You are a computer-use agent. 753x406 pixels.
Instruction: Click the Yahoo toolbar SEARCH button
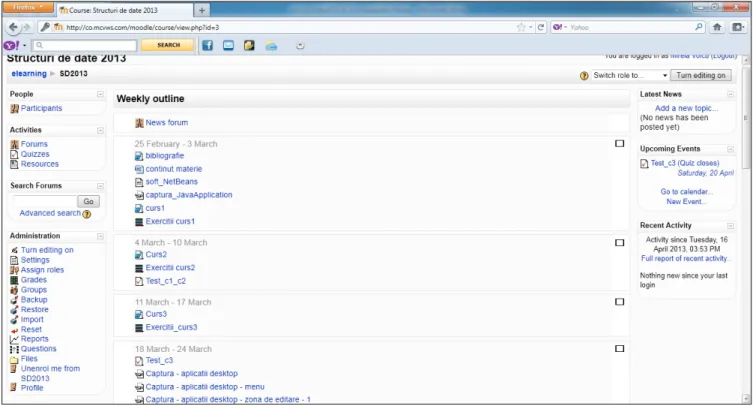tap(168, 45)
